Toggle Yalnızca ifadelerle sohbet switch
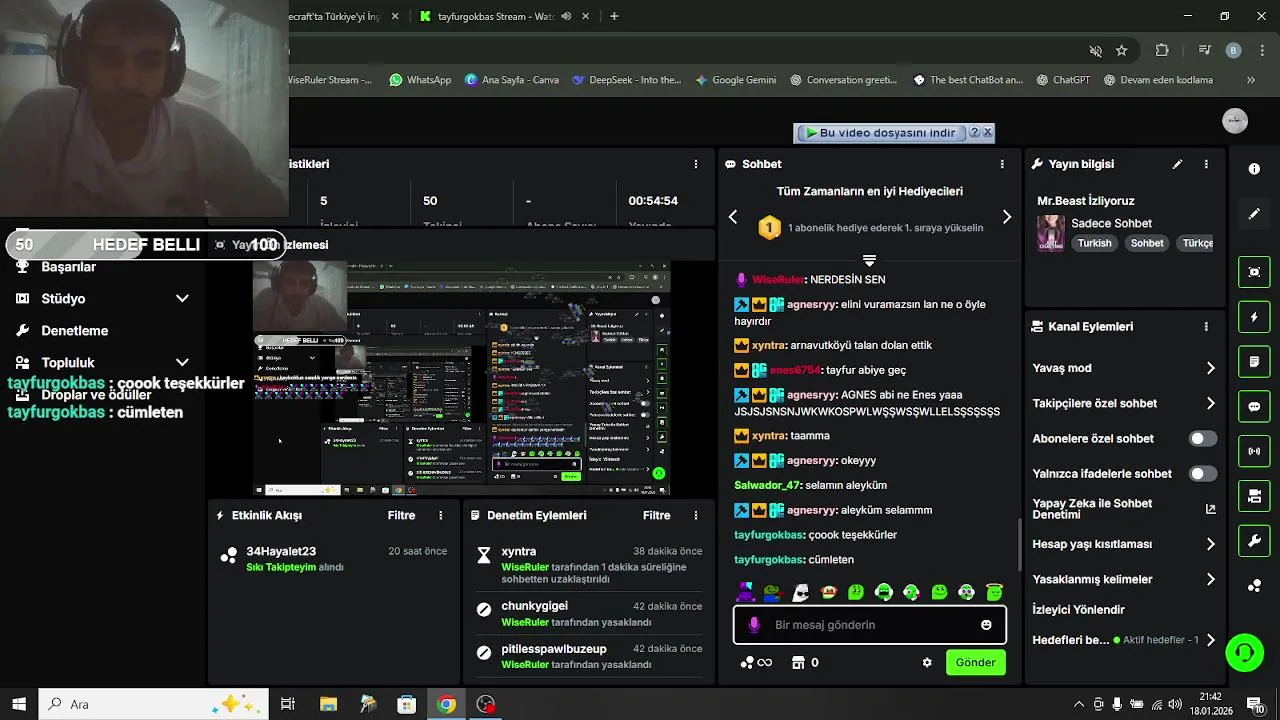The image size is (1280, 720). [x=1203, y=474]
